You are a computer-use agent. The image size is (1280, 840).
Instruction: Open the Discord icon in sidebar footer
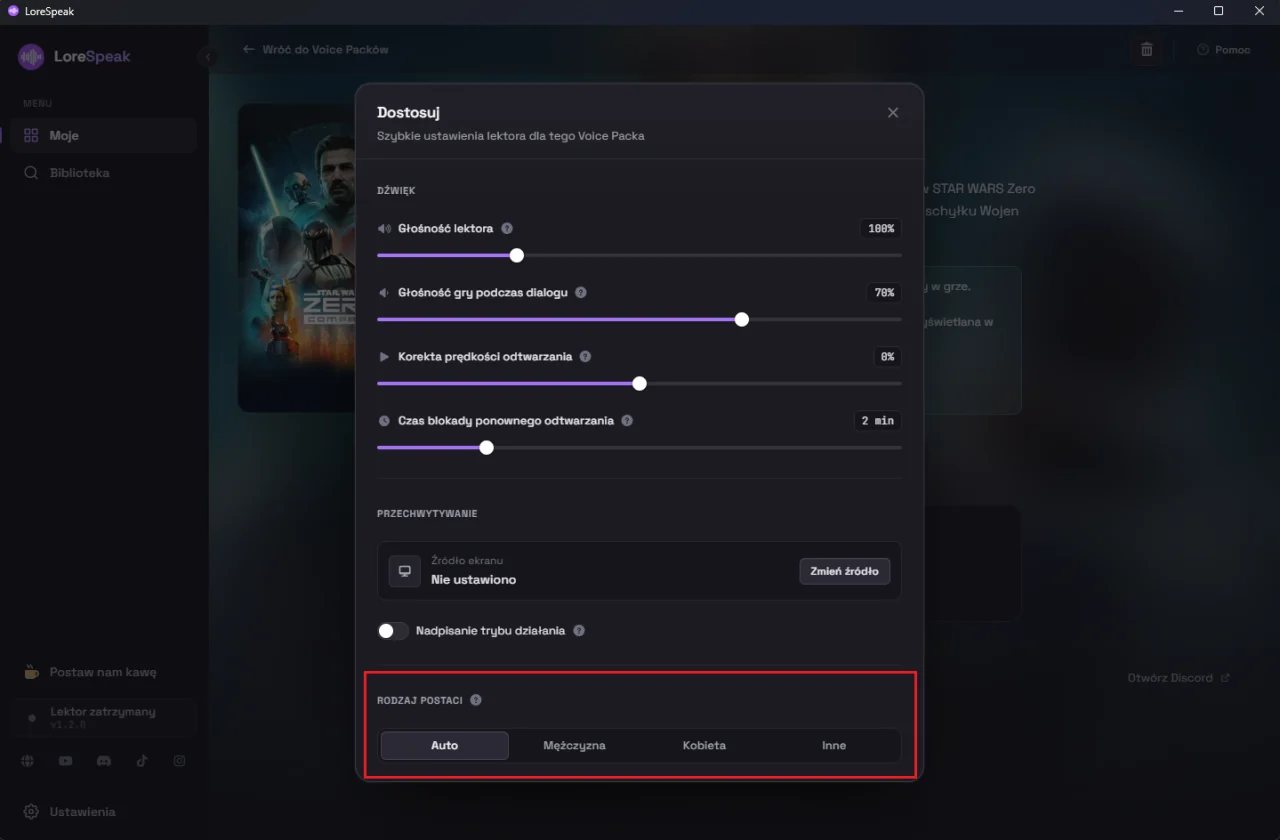[103, 761]
